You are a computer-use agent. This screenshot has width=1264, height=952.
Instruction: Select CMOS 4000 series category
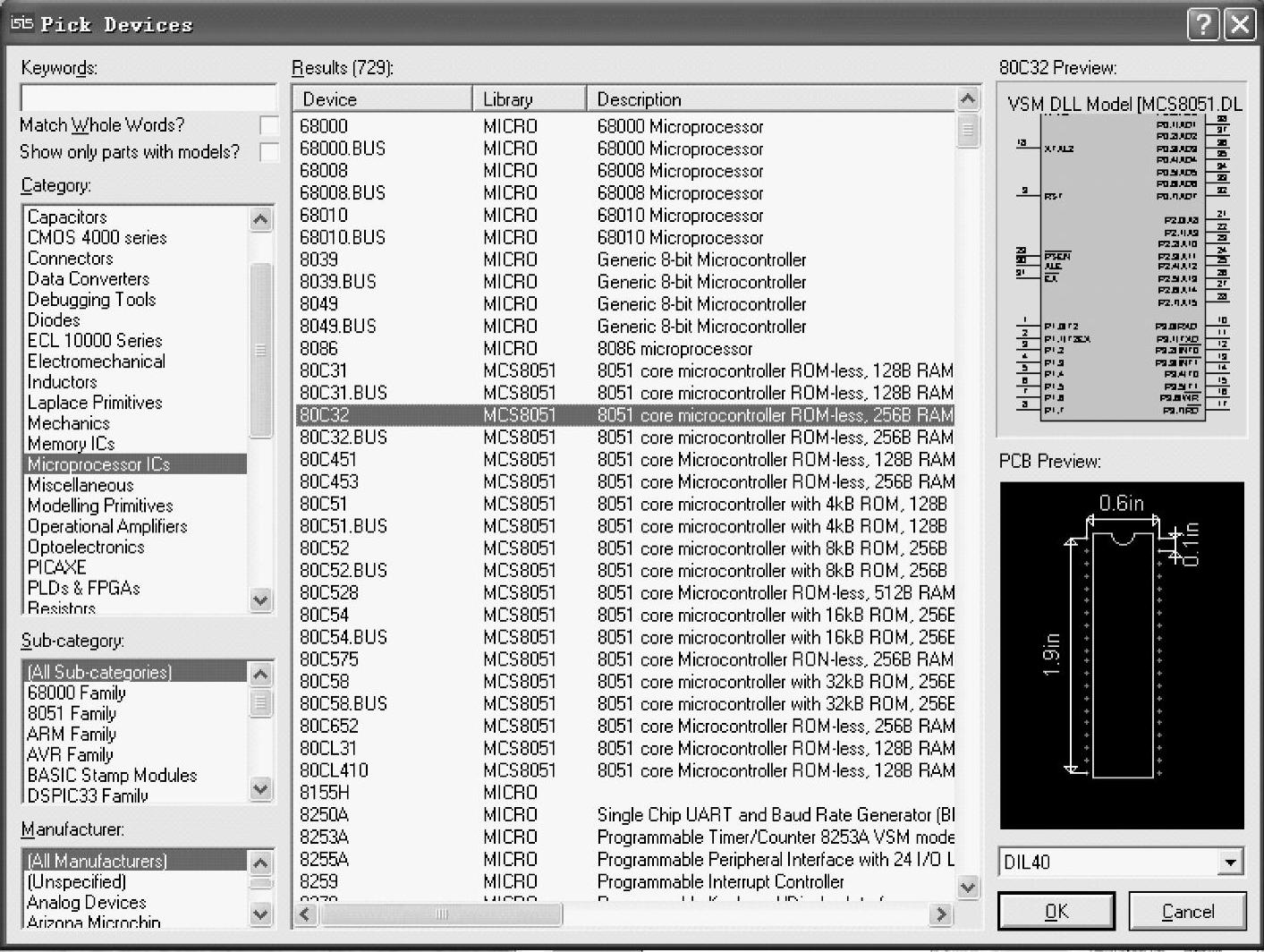tap(97, 237)
